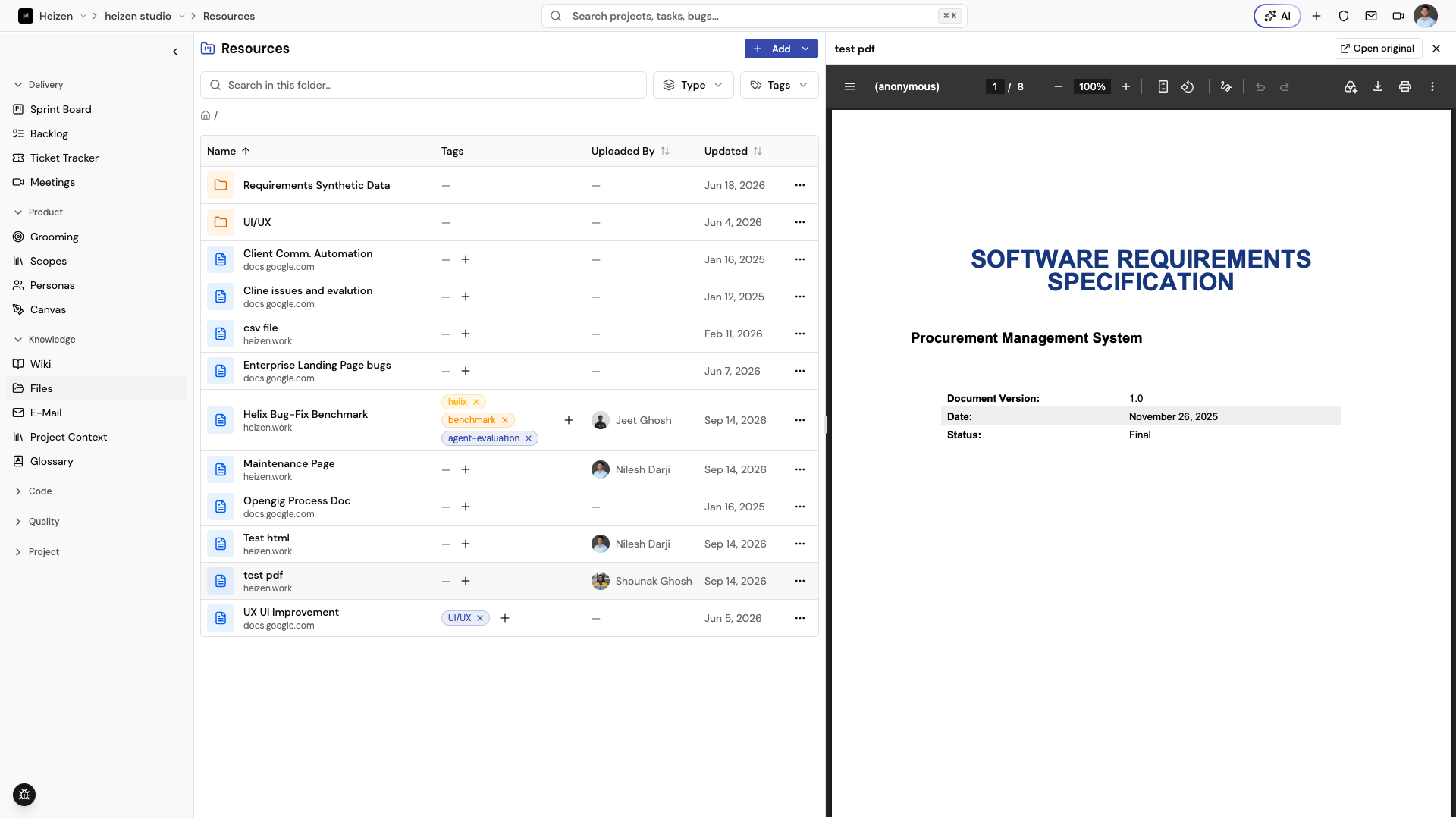Open the mail inbox icon in header
Screen dimensions: 1456x819
[1371, 16]
